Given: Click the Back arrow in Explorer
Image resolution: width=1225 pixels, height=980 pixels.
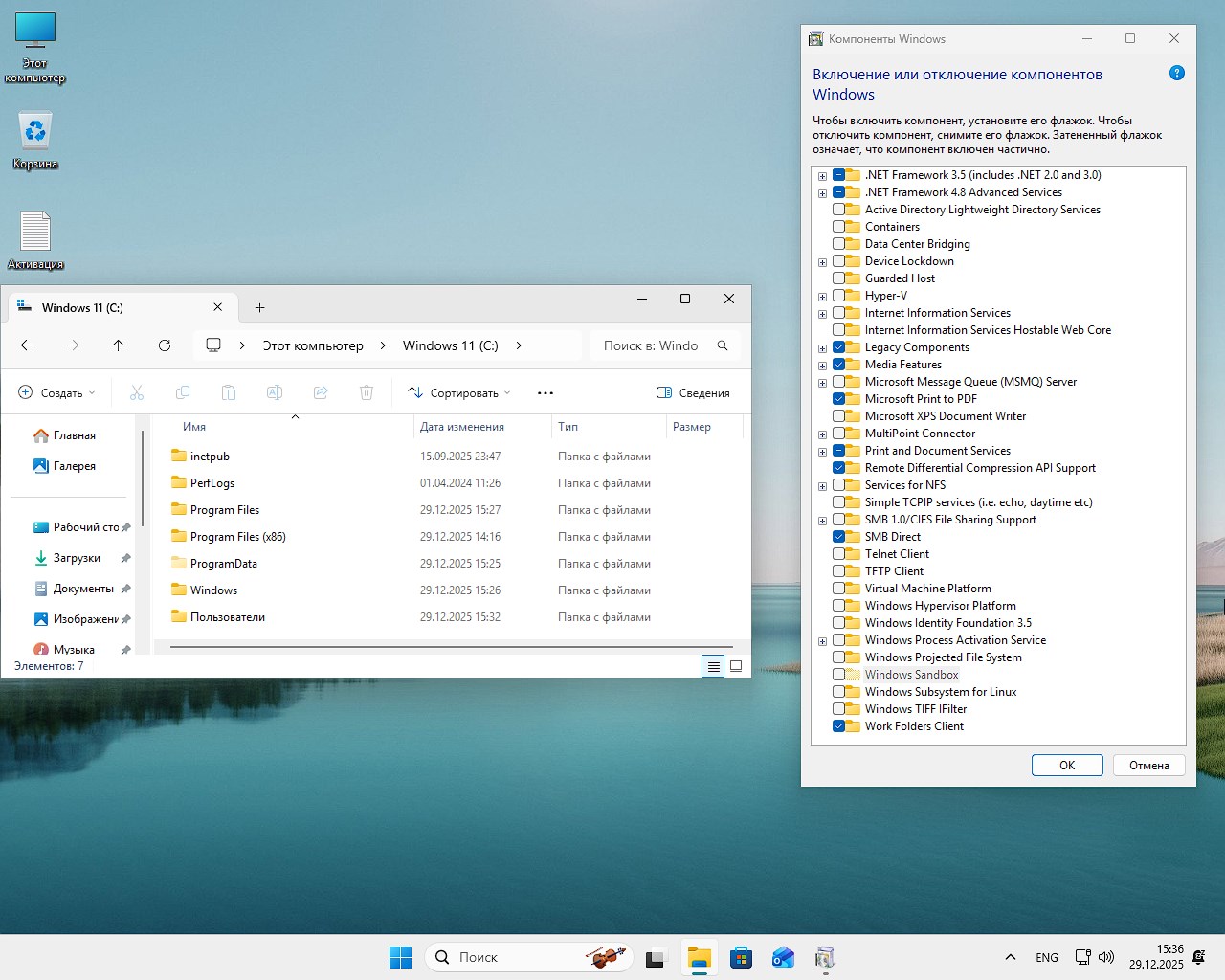Looking at the screenshot, I should (27, 345).
